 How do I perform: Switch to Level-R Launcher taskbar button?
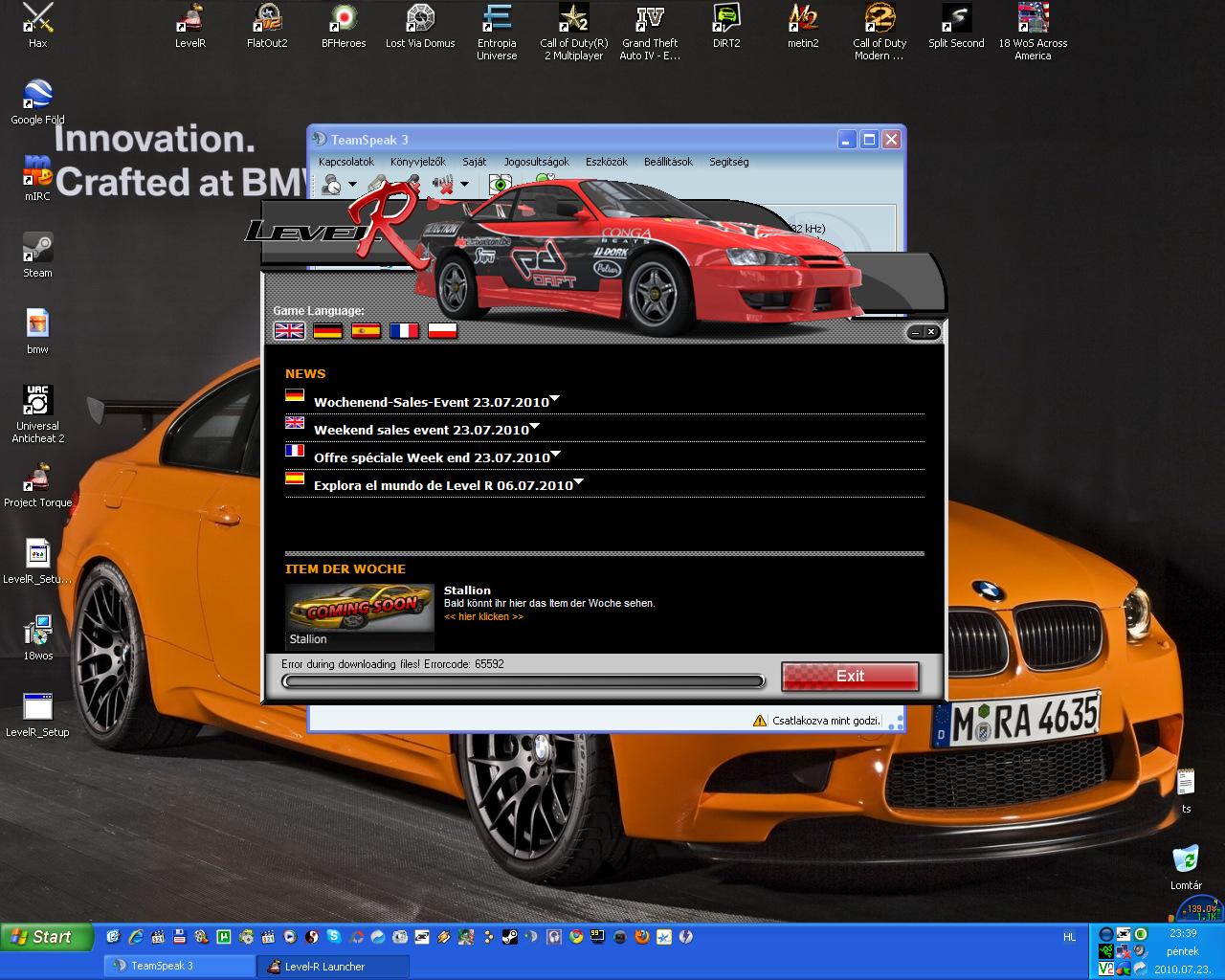(333, 966)
